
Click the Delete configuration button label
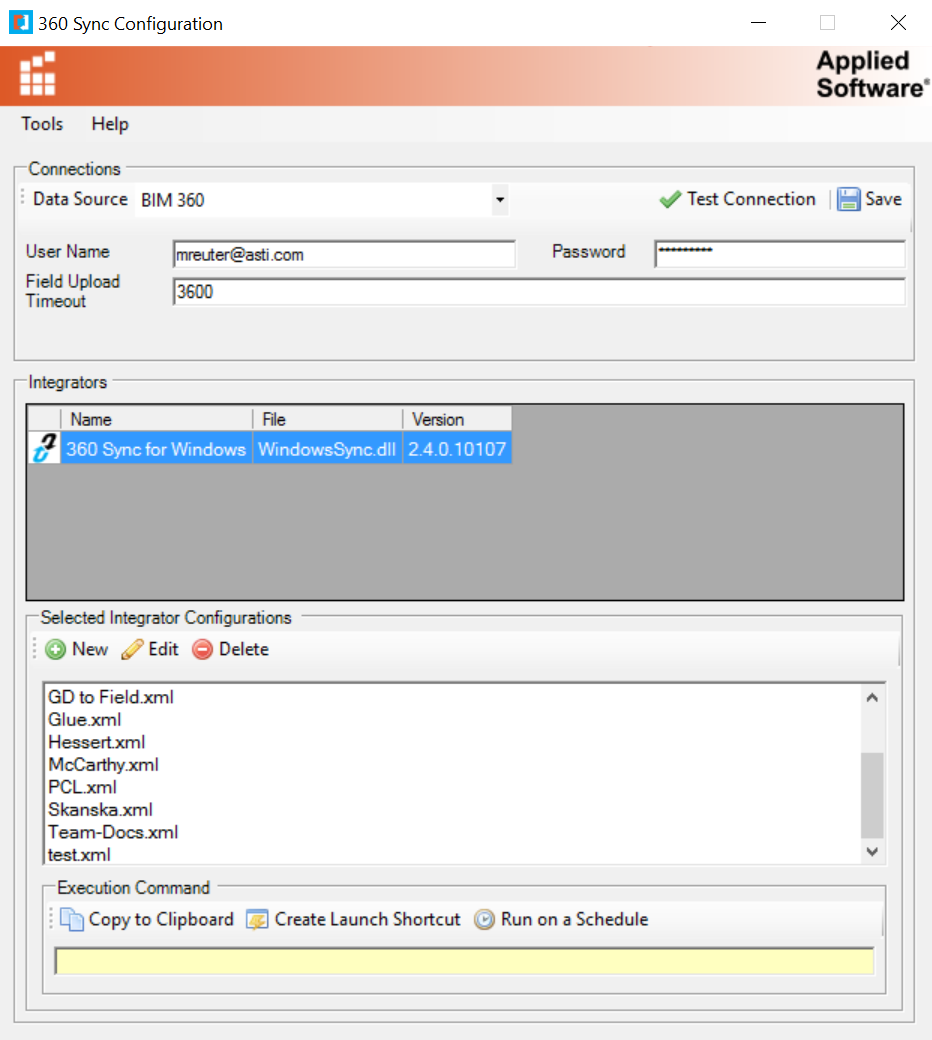point(243,649)
